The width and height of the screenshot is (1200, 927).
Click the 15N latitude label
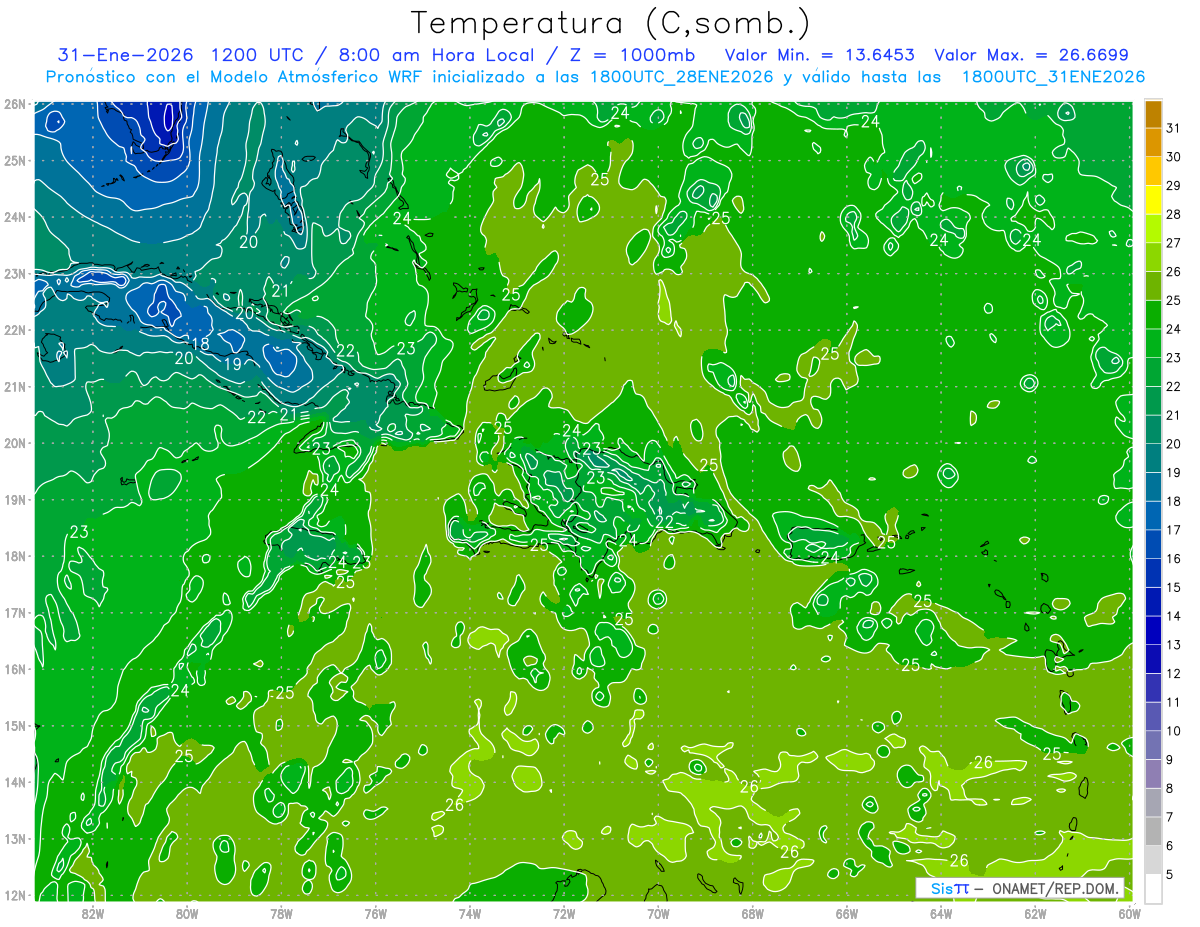(x=15, y=726)
